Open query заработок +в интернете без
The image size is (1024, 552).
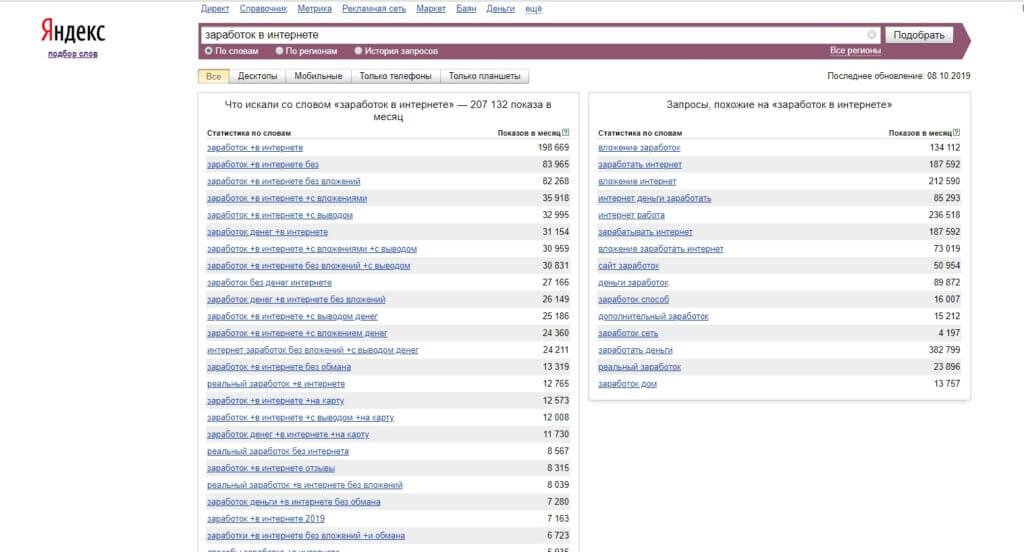263,165
